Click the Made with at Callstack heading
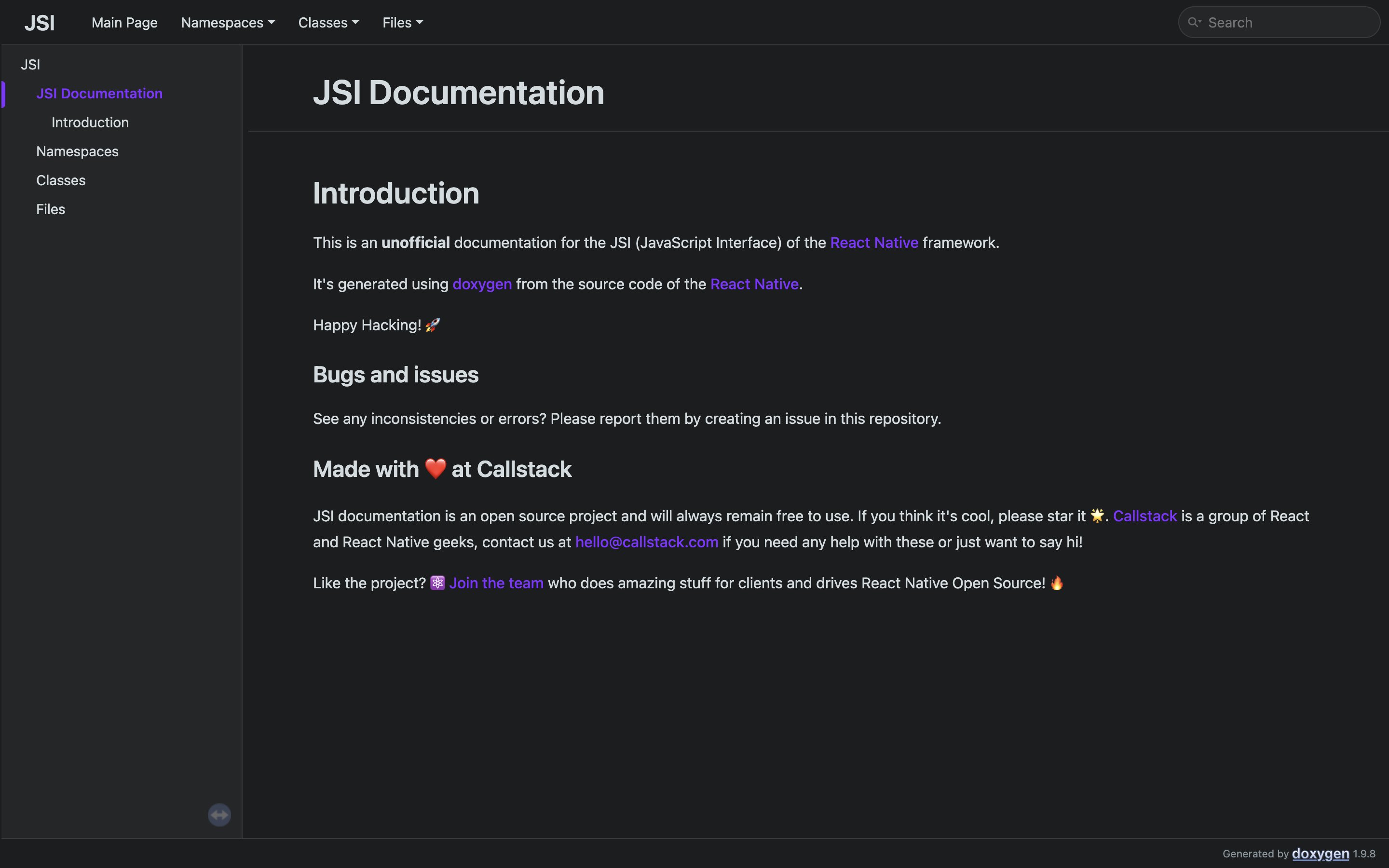The height and width of the screenshot is (868, 1389). 442,469
